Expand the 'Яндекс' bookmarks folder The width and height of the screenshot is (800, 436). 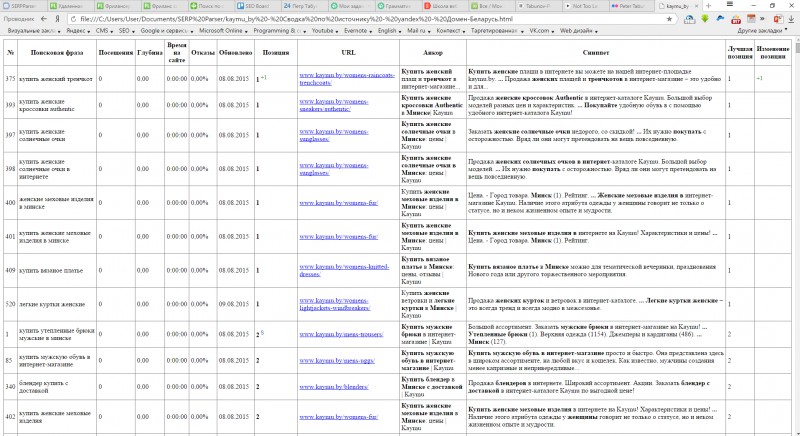click(x=78, y=31)
